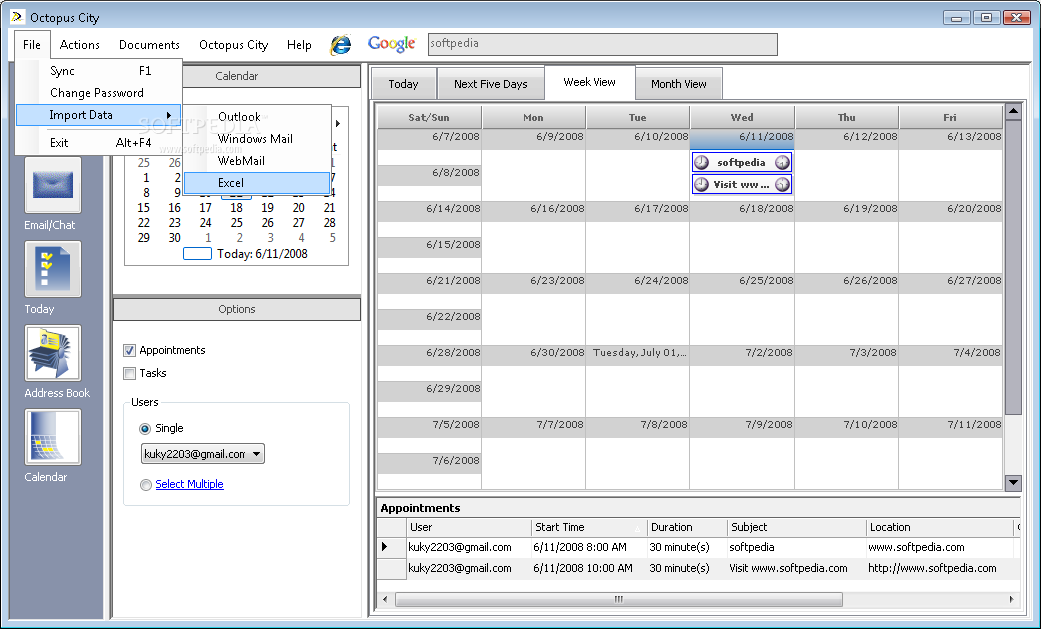Click the Wed column header
Viewport: 1041px width, 629px height.
[x=742, y=118]
